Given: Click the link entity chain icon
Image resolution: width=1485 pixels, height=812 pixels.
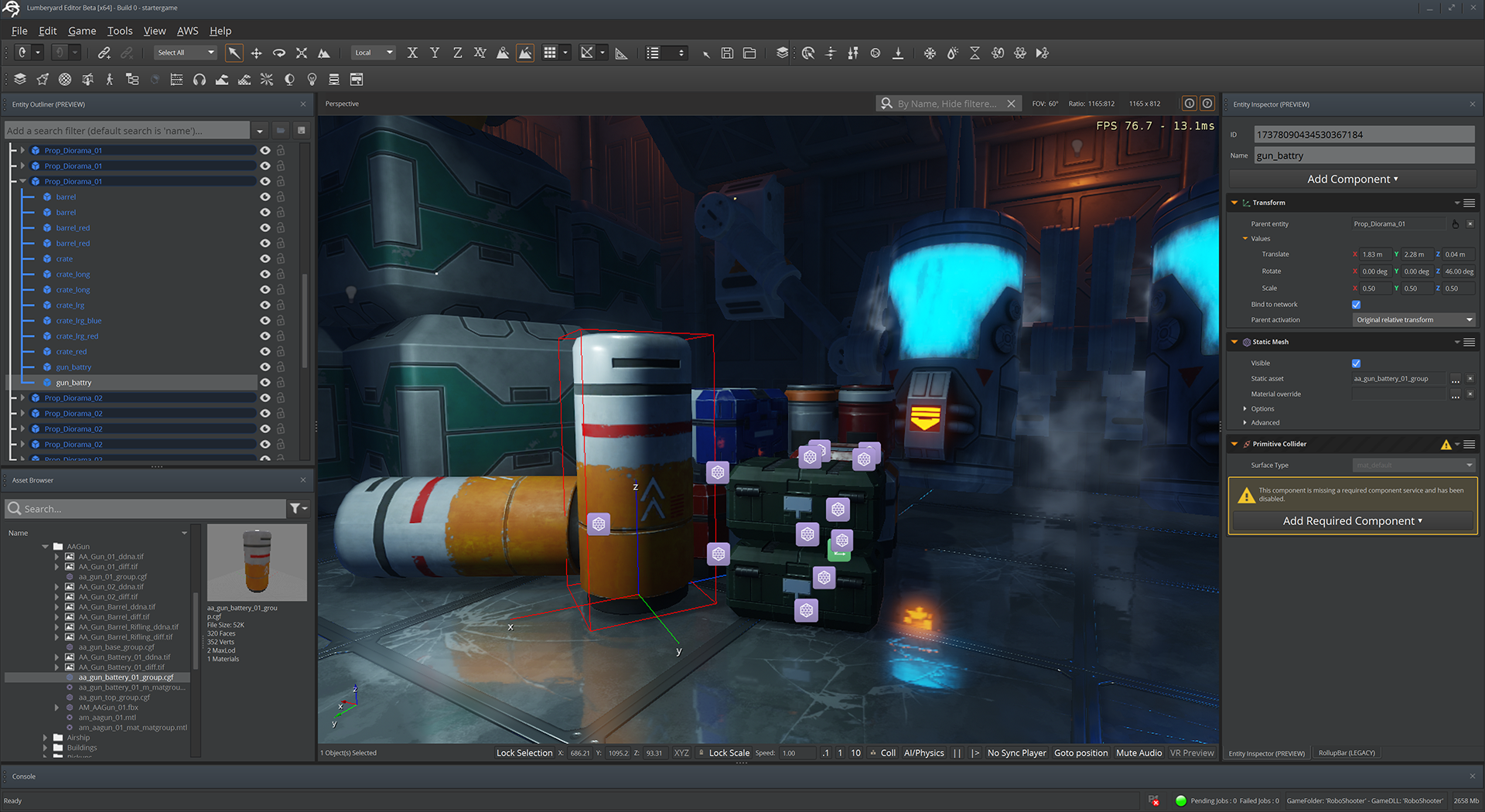Looking at the screenshot, I should (104, 53).
